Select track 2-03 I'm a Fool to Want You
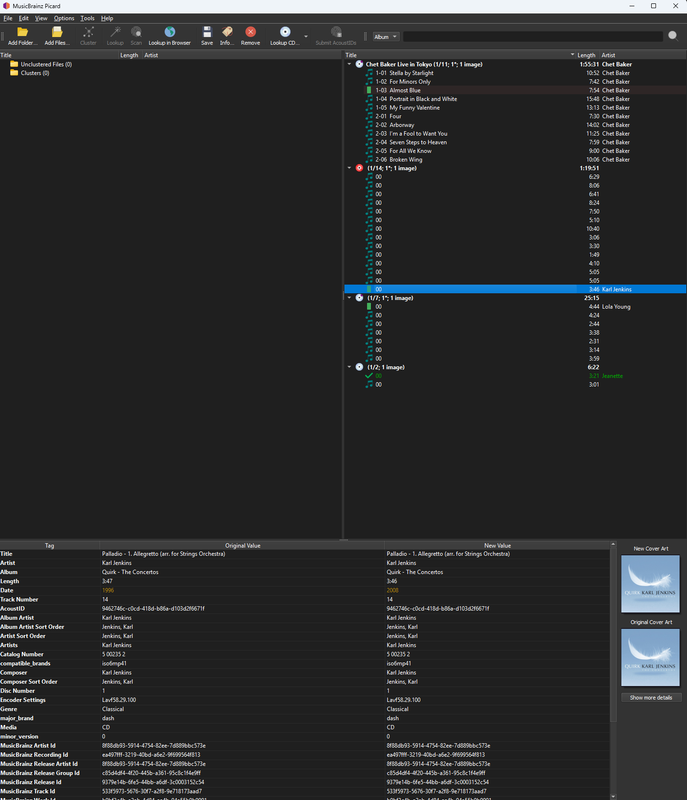 click(x=515, y=134)
